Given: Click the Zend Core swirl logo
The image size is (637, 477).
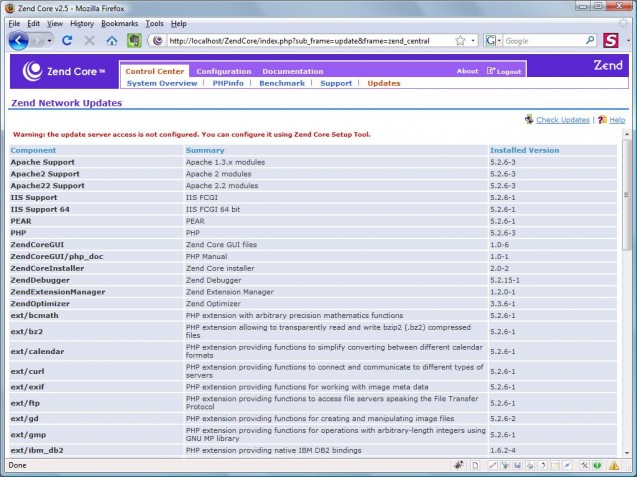Looking at the screenshot, I should click(32, 71).
